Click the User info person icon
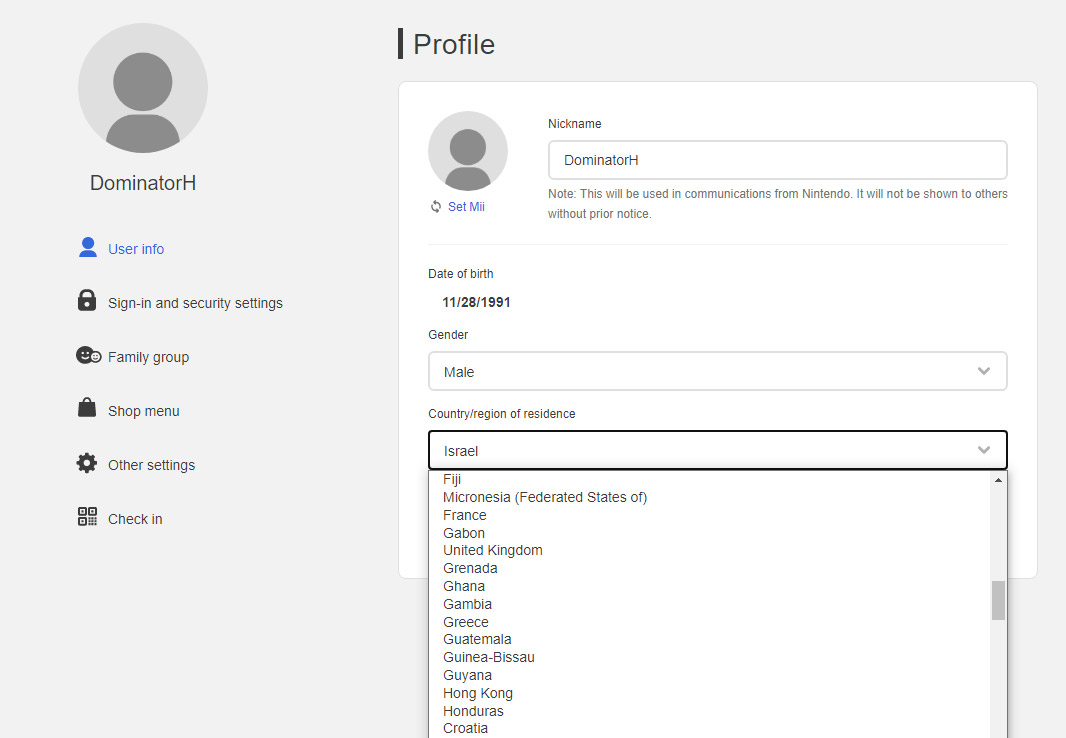 (88, 247)
